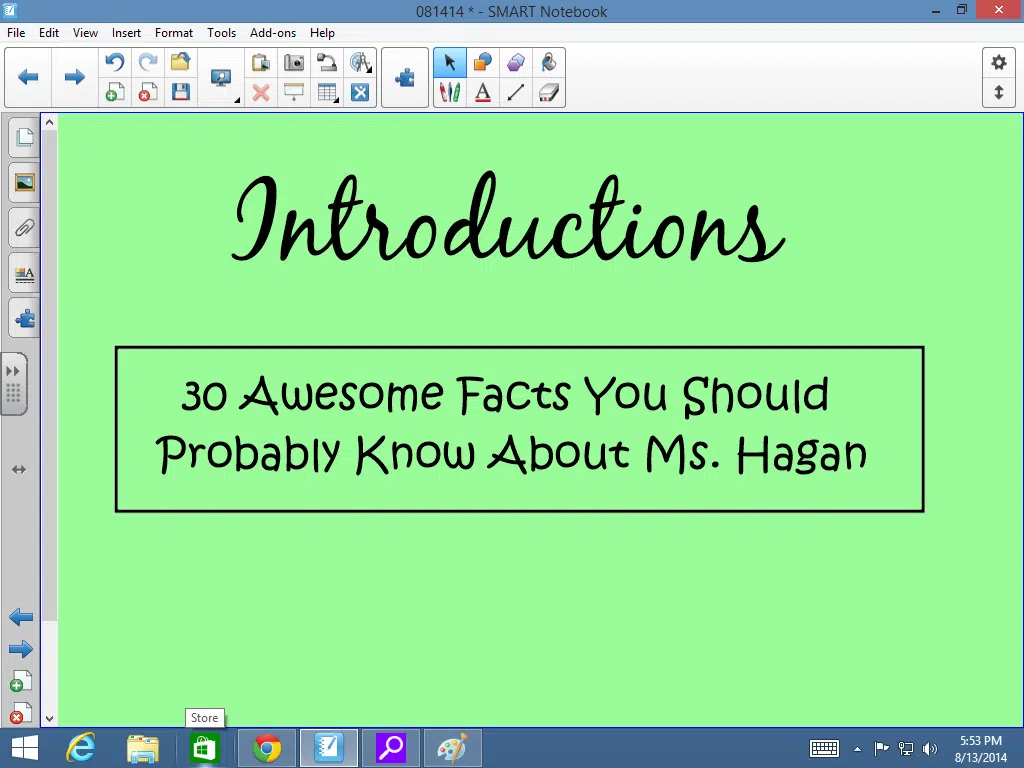Click the sidebar position double-headed arrow

pos(19,470)
